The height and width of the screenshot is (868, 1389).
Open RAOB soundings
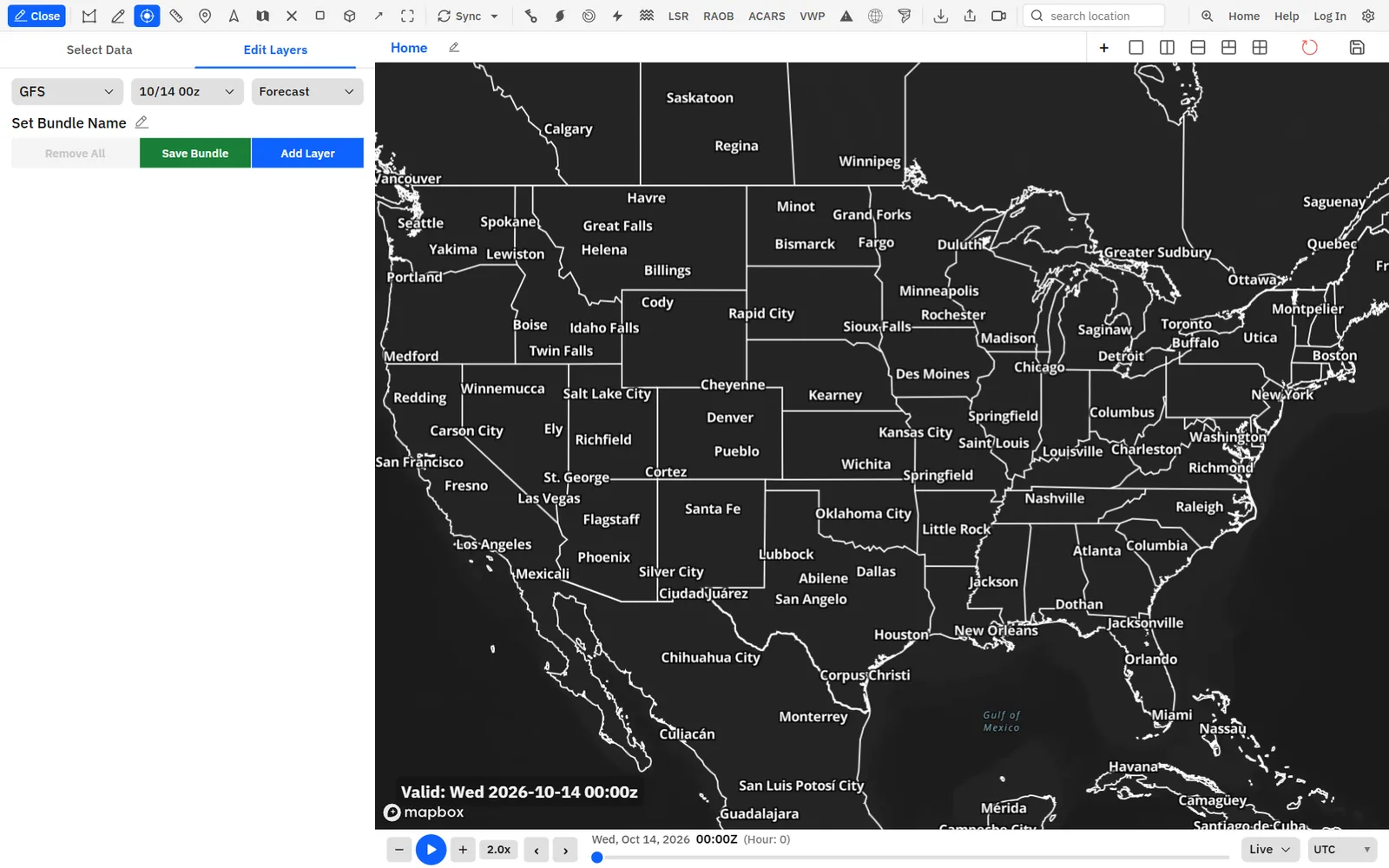pyautogui.click(x=718, y=16)
